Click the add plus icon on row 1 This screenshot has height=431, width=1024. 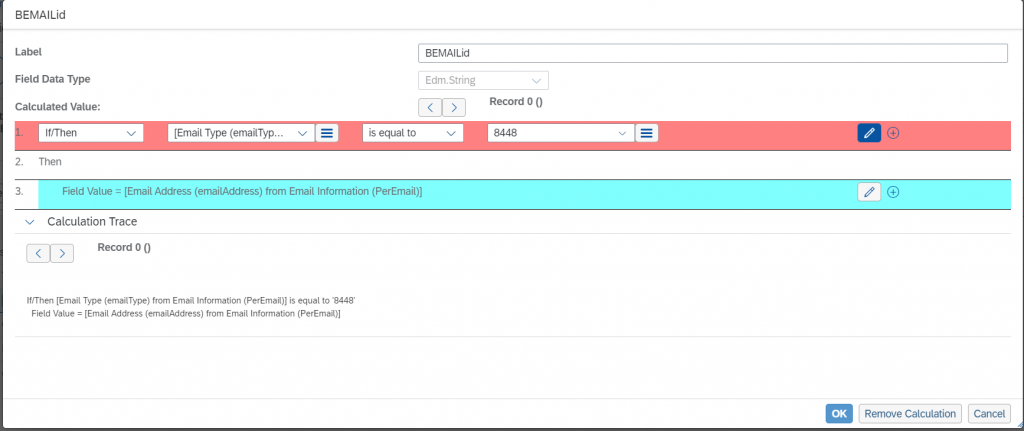click(x=893, y=133)
